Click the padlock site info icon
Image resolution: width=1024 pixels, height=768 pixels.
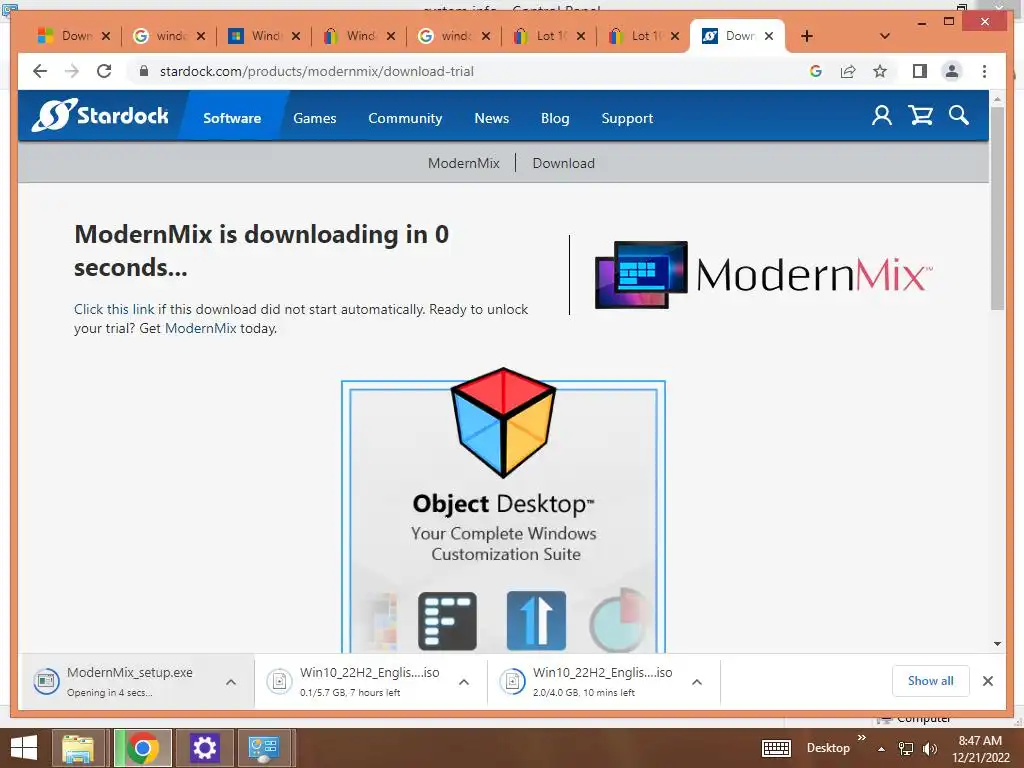tap(144, 71)
